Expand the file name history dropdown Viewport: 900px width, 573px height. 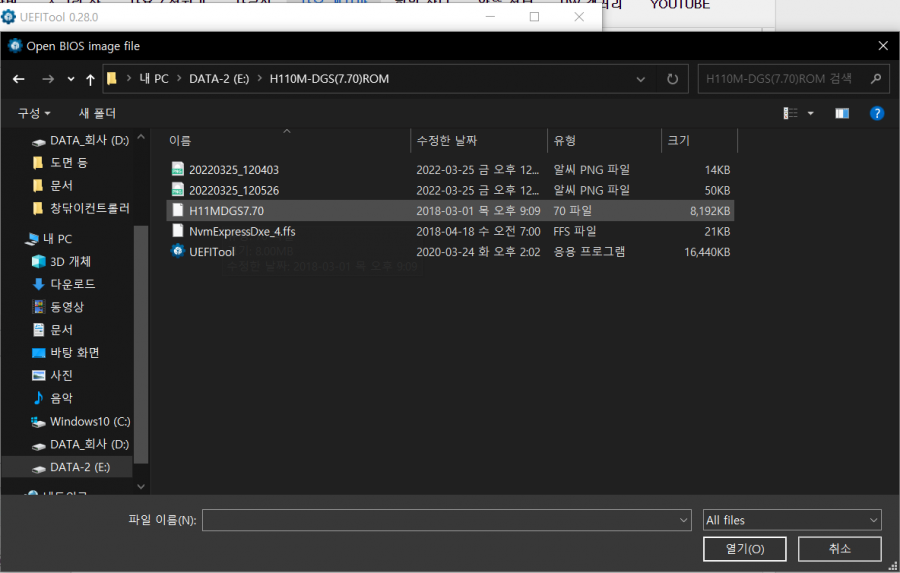click(683, 520)
